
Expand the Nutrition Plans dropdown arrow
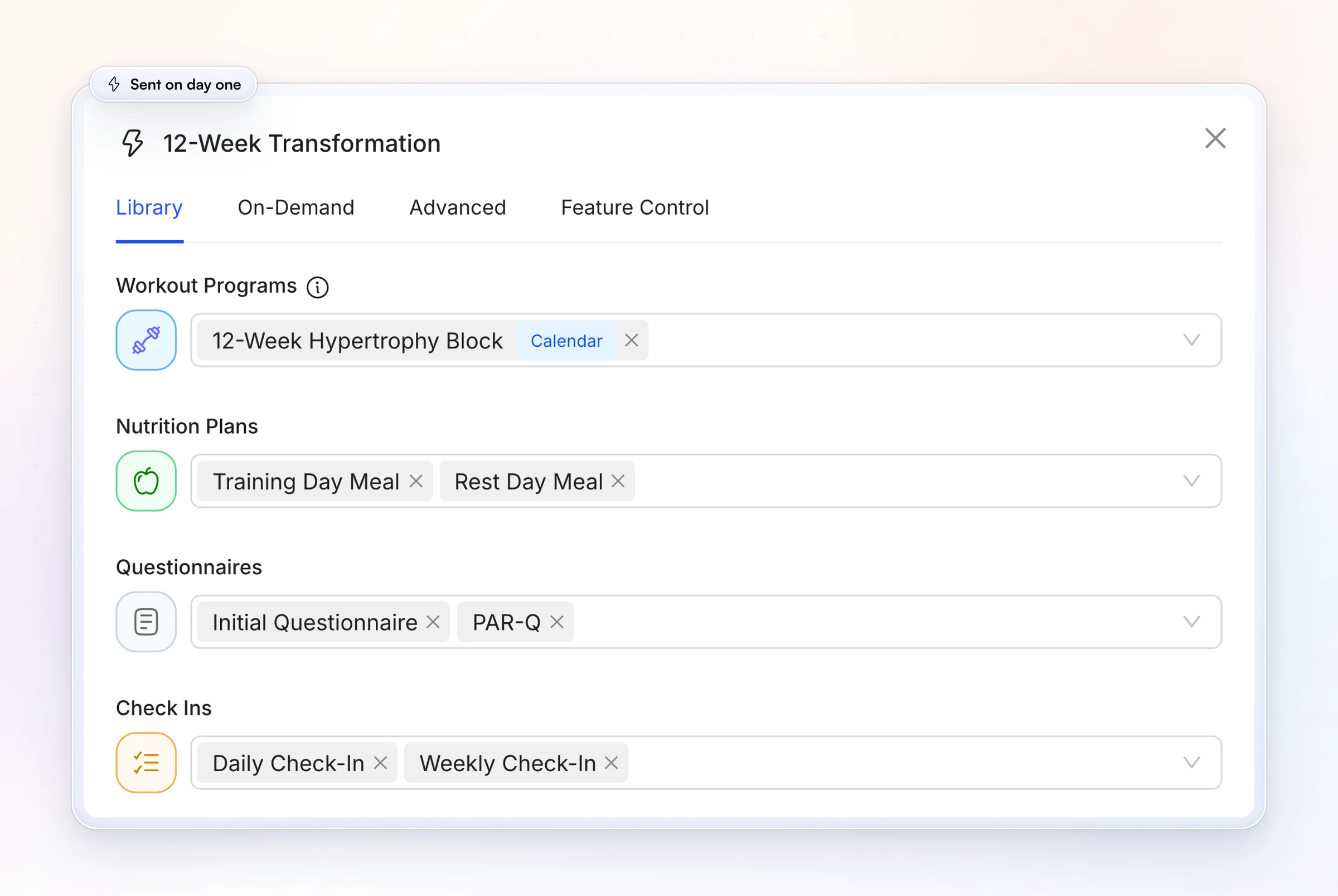(x=1191, y=481)
